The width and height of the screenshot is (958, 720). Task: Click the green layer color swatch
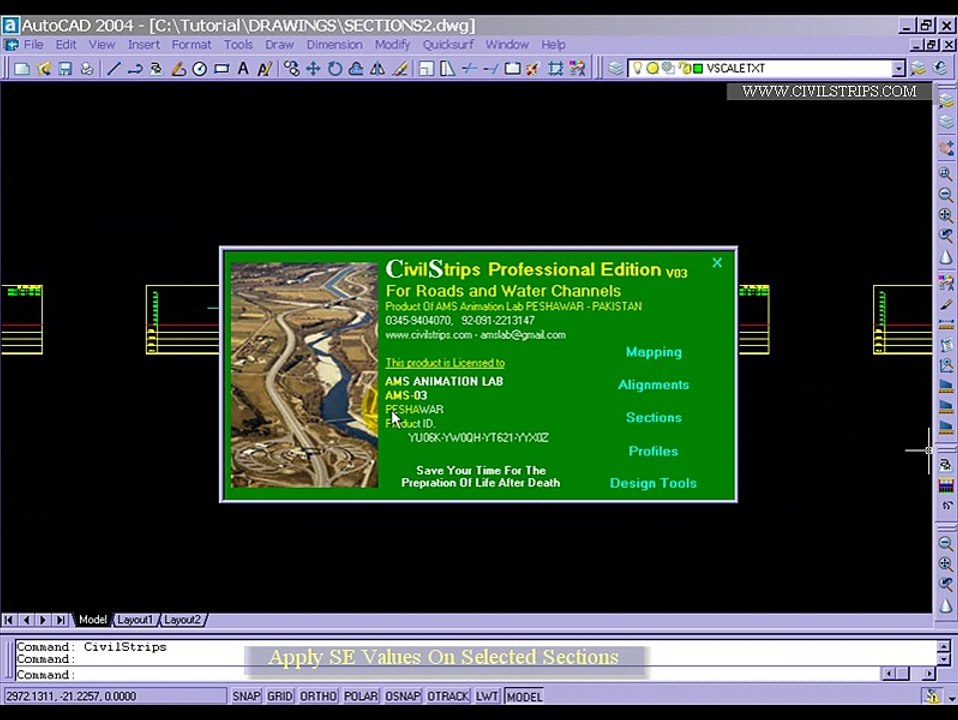(698, 68)
